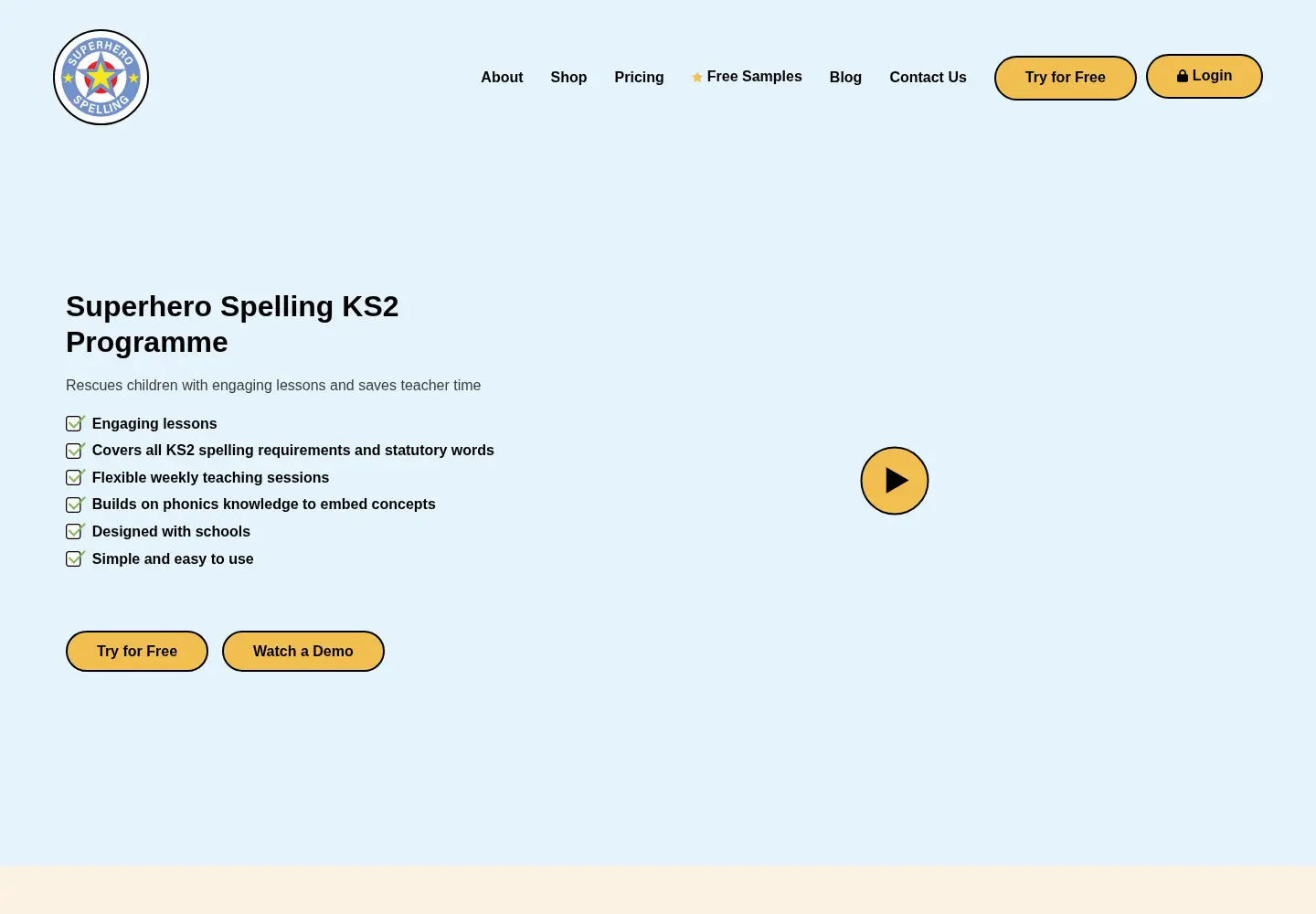Click the Watch a Demo button
The height and width of the screenshot is (914, 1316).
[x=303, y=651]
